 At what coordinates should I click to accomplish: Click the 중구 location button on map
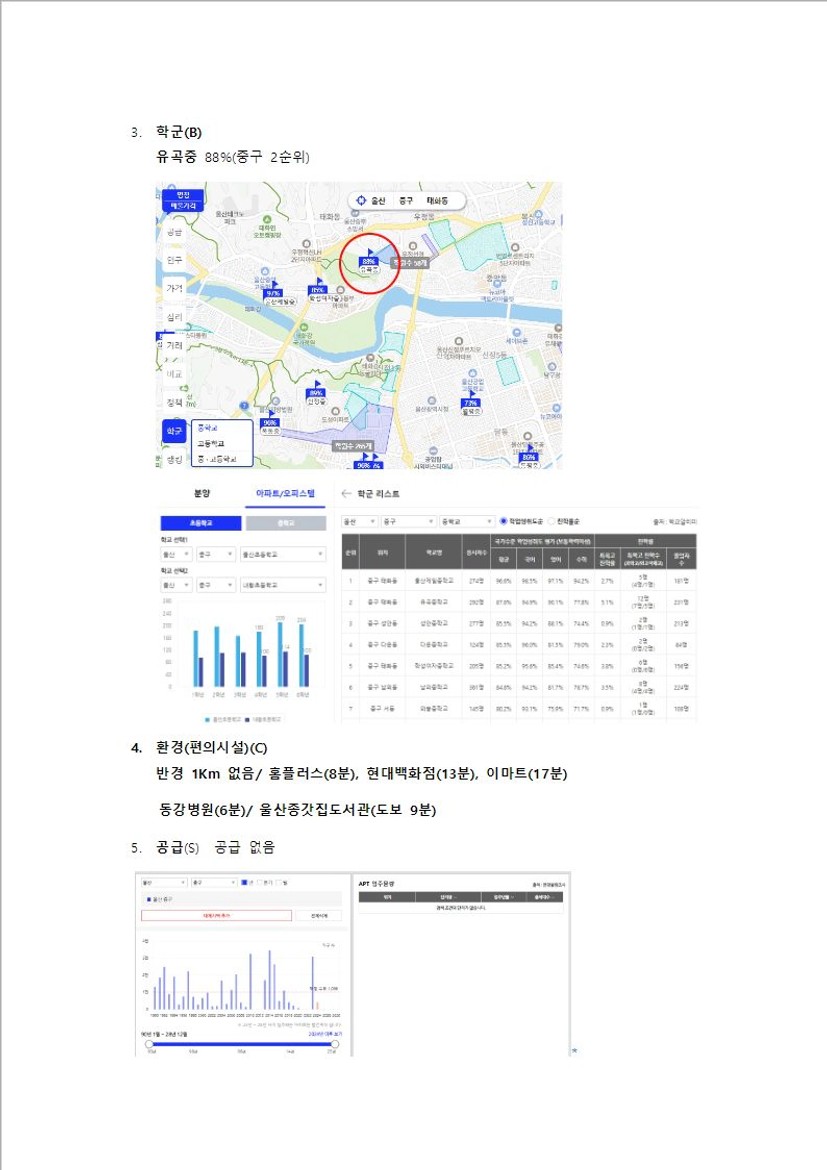[x=406, y=201]
